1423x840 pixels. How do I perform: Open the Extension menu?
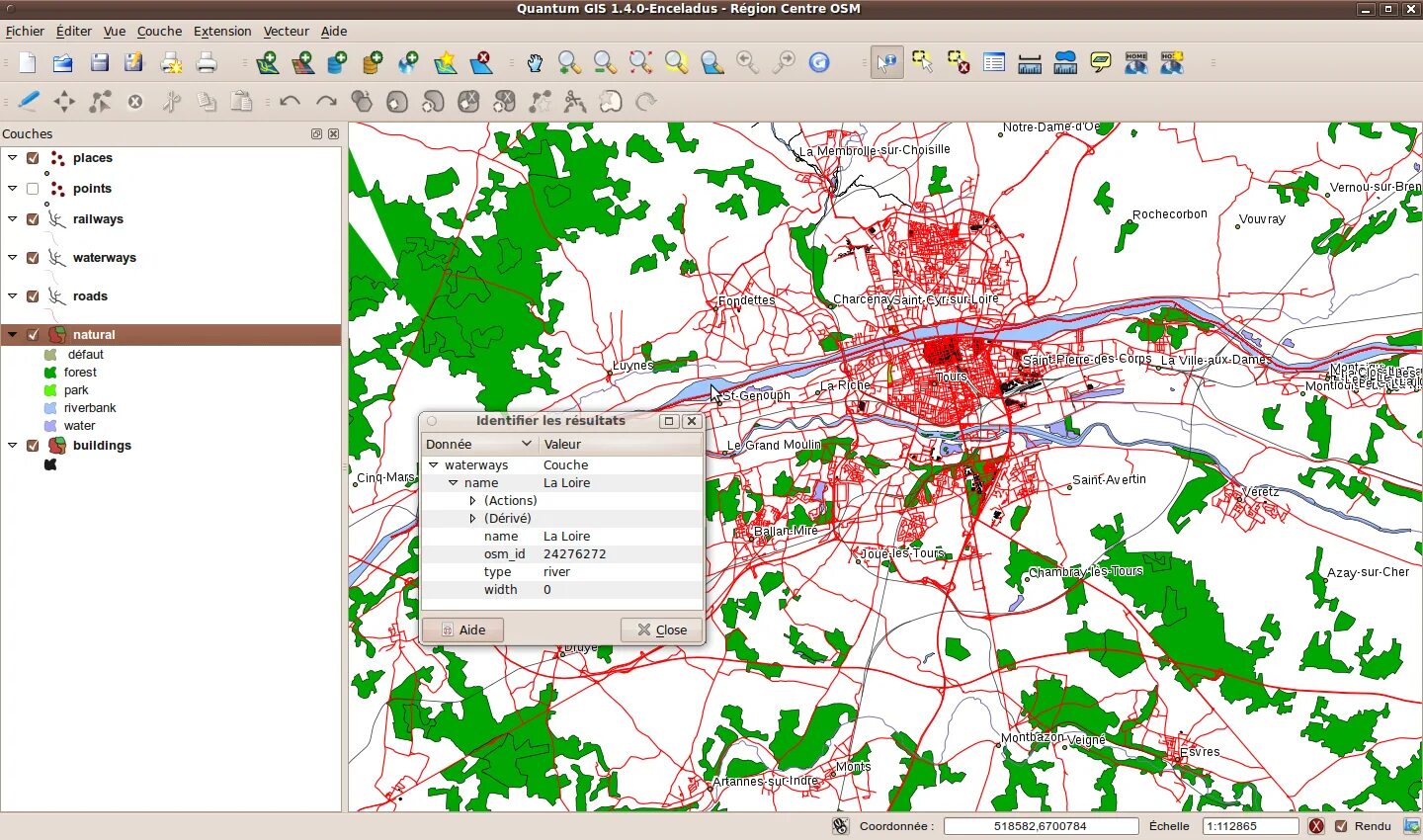click(222, 32)
